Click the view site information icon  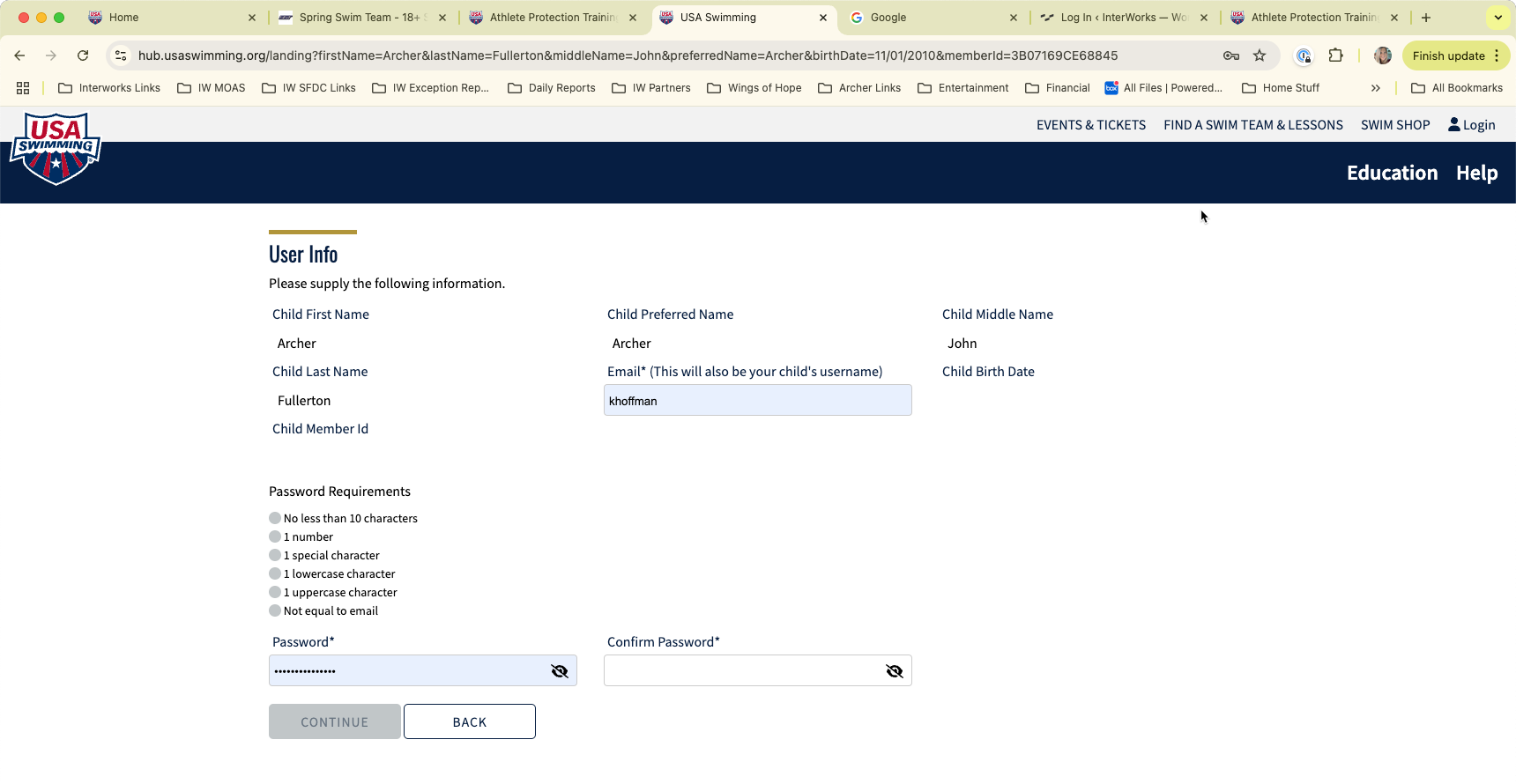pos(122,55)
